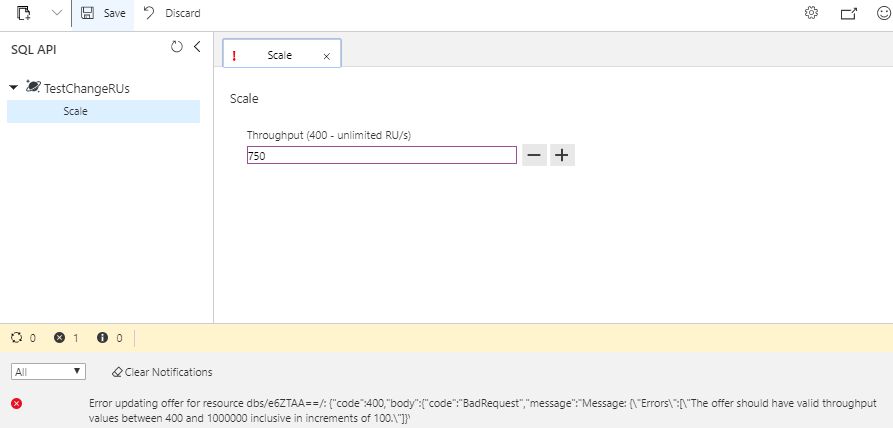Click the Throughput input field
Image resolution: width=893 pixels, height=428 pixels.
(381, 155)
